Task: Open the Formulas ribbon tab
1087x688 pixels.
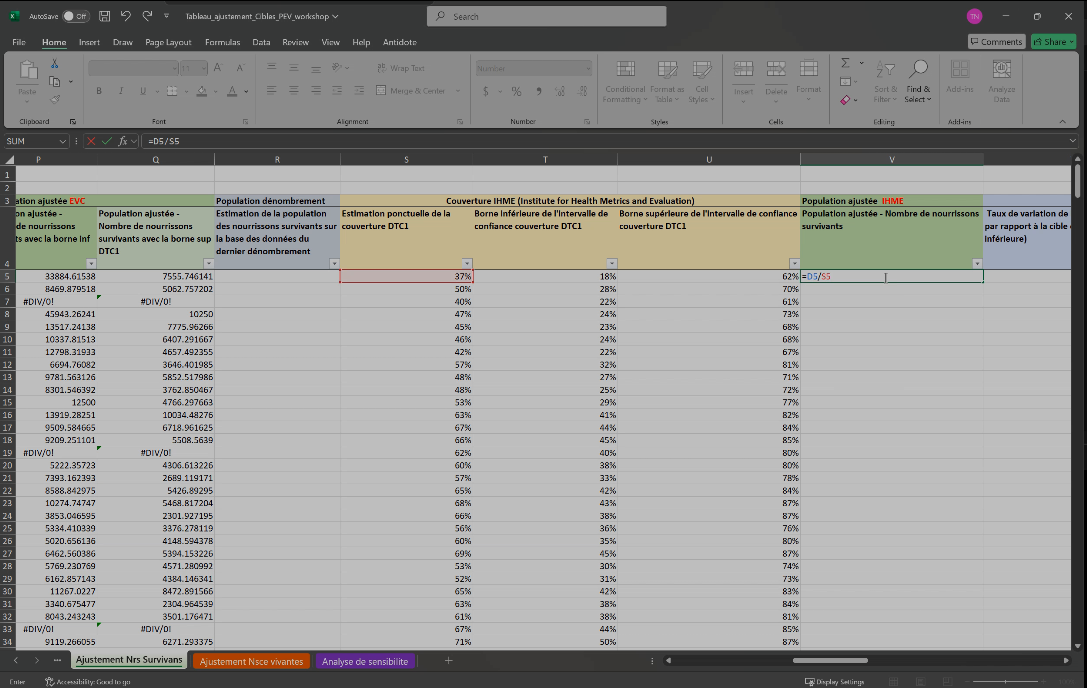Action: pyautogui.click(x=222, y=42)
